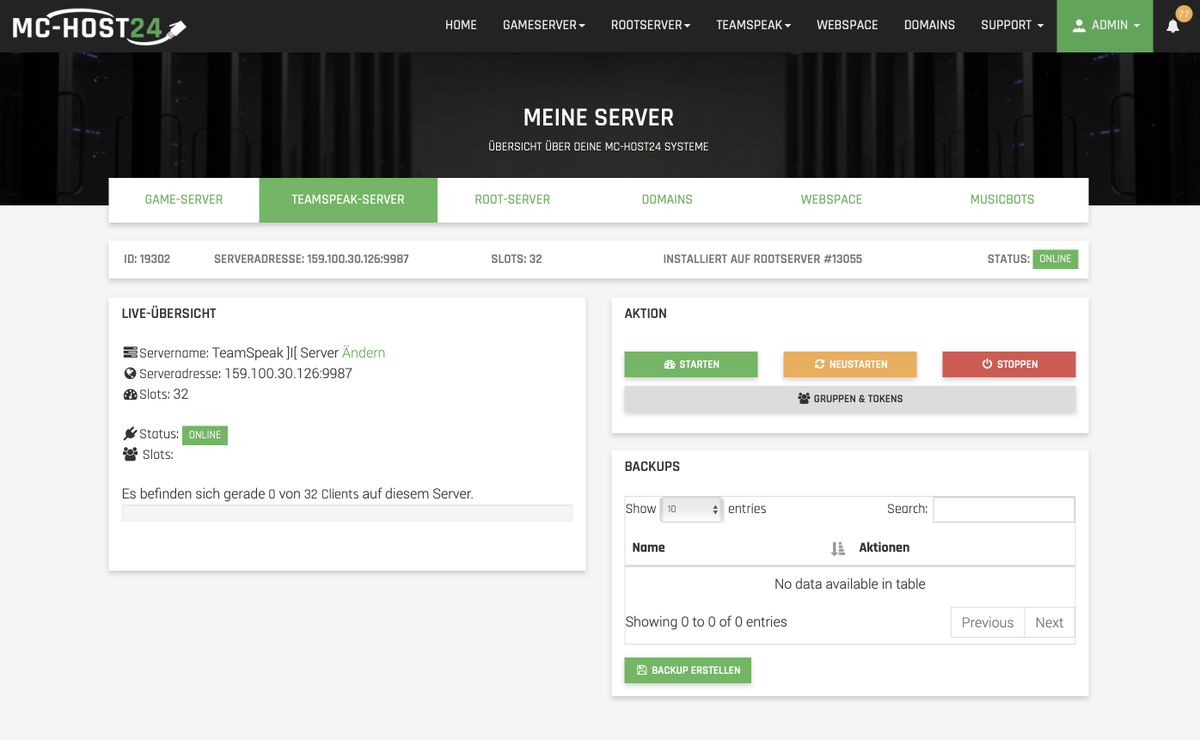Create a backup with Backup Erstellen
The image size is (1200, 740).
click(688, 670)
